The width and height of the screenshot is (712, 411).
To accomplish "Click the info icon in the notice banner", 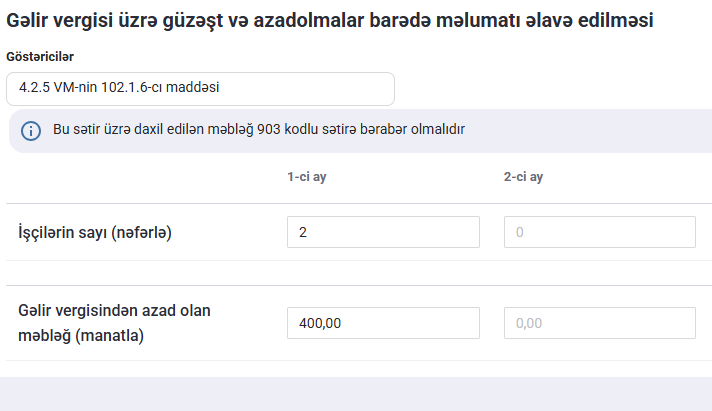I will (31, 131).
